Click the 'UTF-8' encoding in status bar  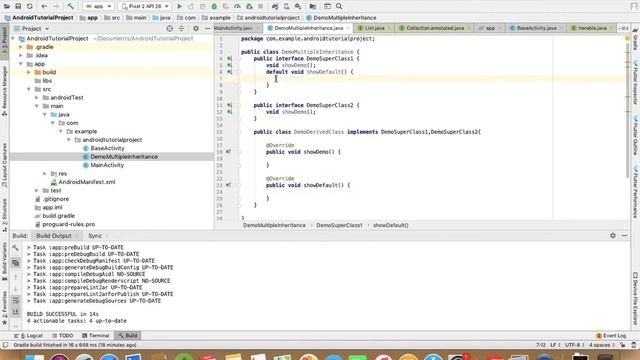[x=573, y=345]
